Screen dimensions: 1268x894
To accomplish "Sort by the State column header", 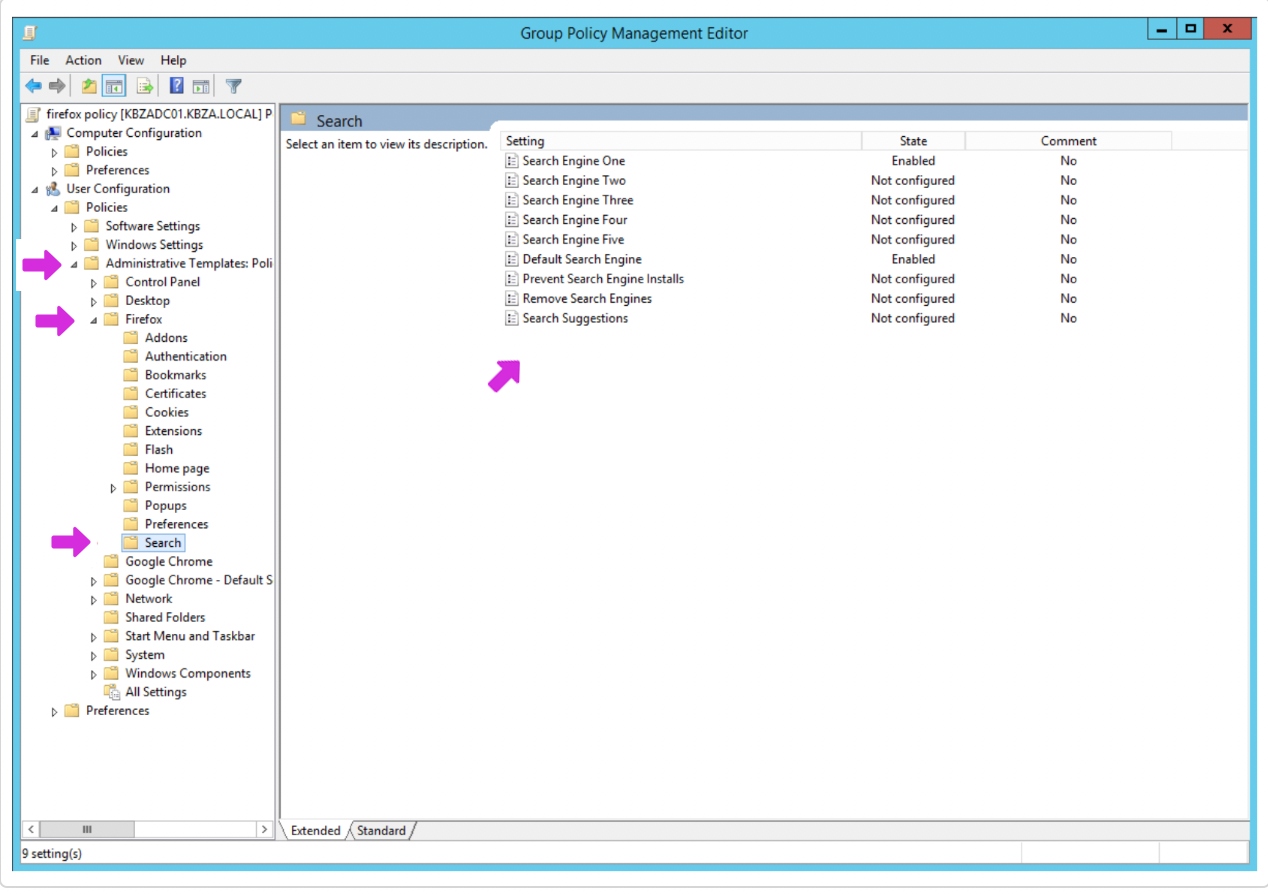I will pos(913,141).
